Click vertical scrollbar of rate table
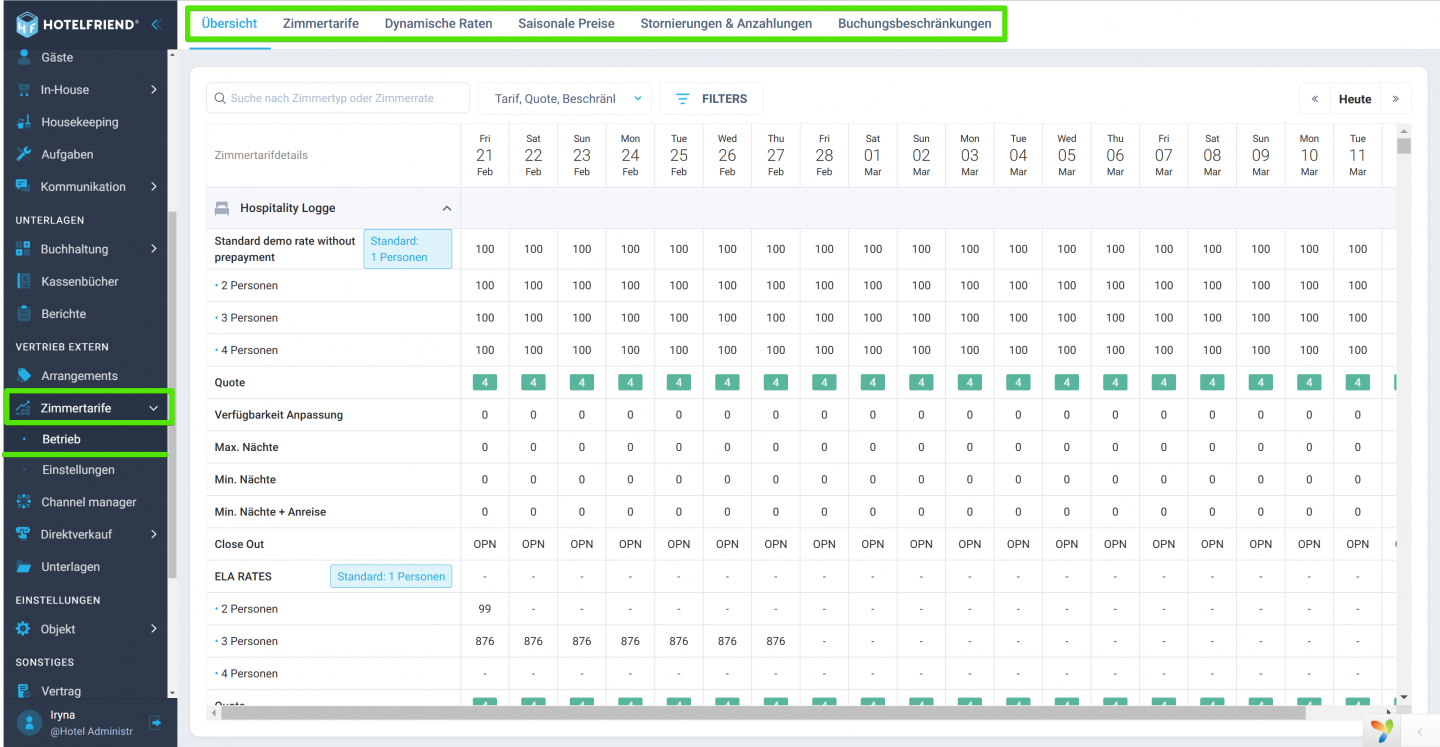1440x747 pixels. click(x=1404, y=146)
